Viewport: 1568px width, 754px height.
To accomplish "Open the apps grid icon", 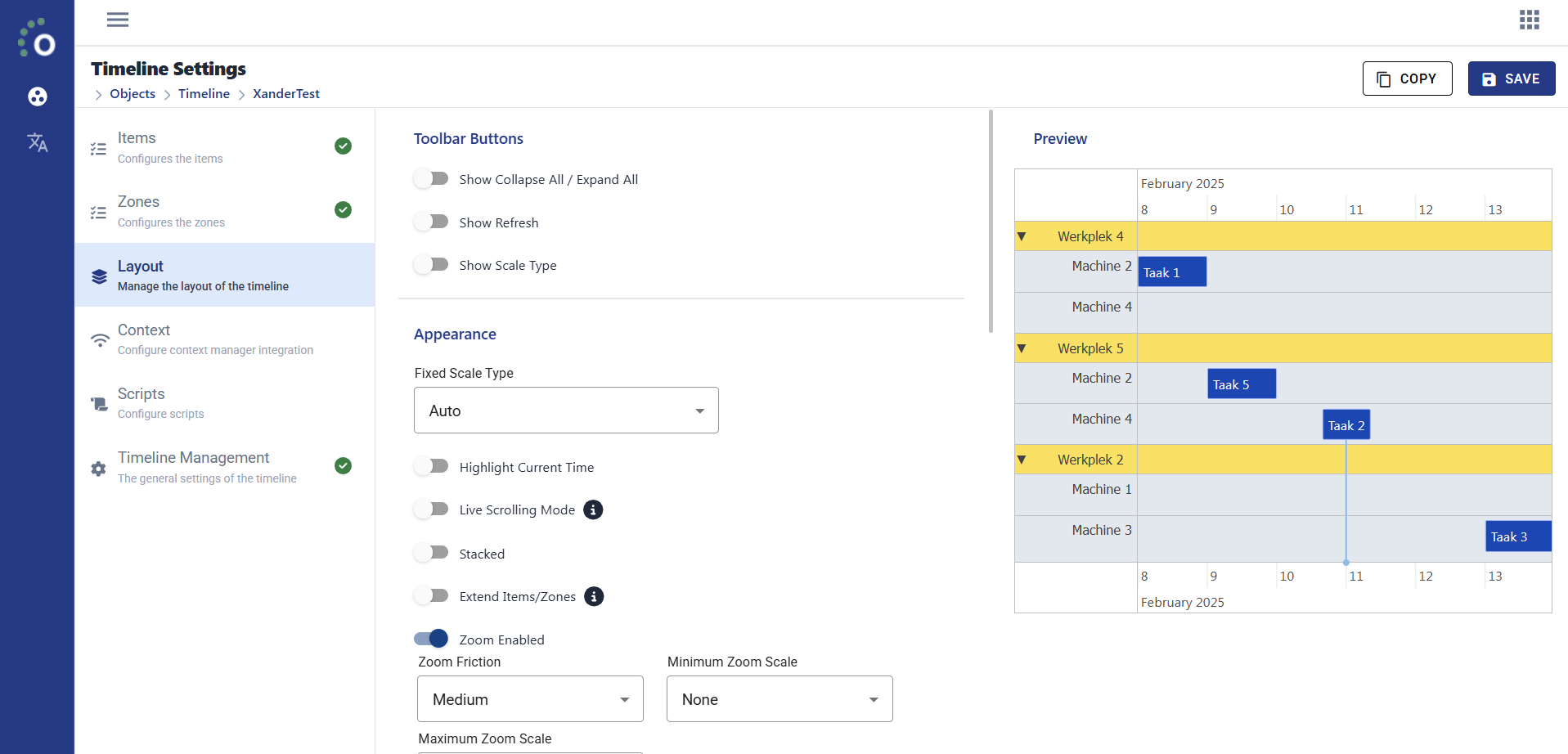I will coord(1529,20).
